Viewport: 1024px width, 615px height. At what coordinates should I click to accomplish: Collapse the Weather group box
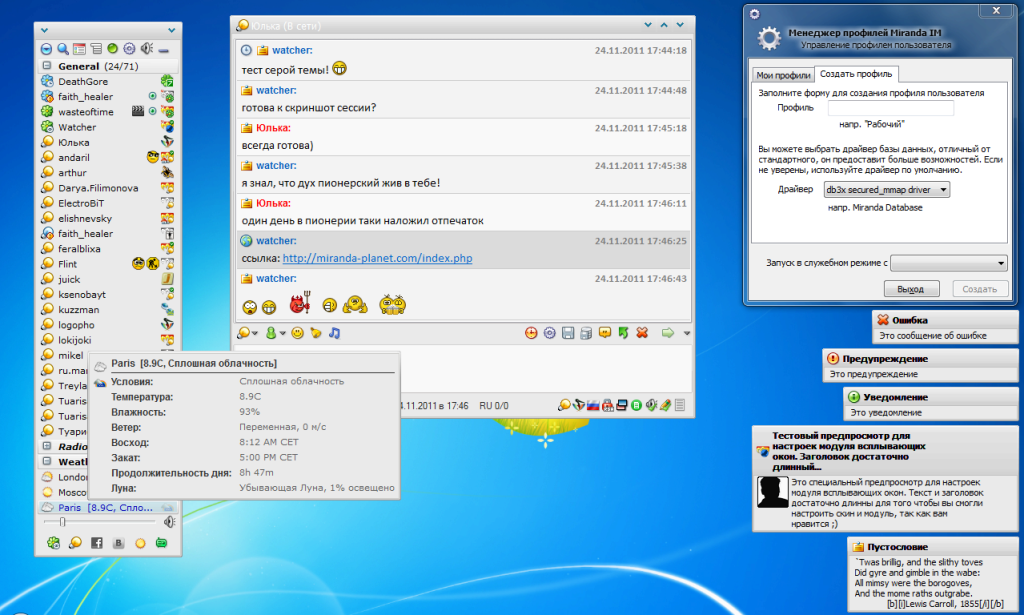click(47, 462)
